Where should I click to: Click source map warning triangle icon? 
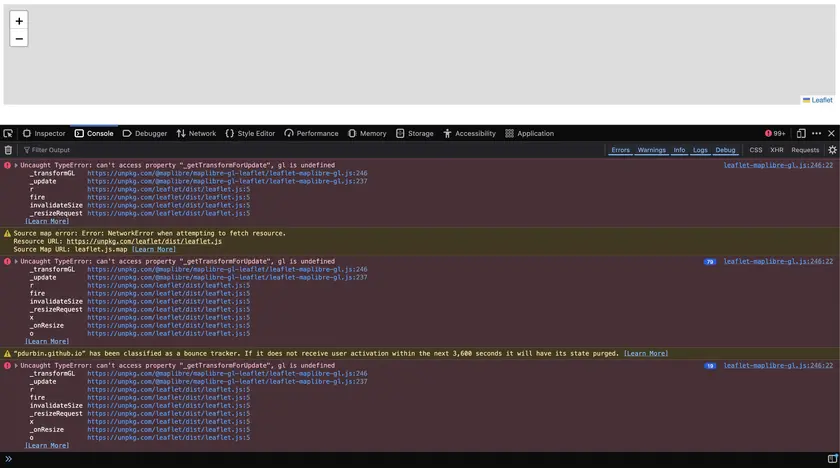(7, 233)
